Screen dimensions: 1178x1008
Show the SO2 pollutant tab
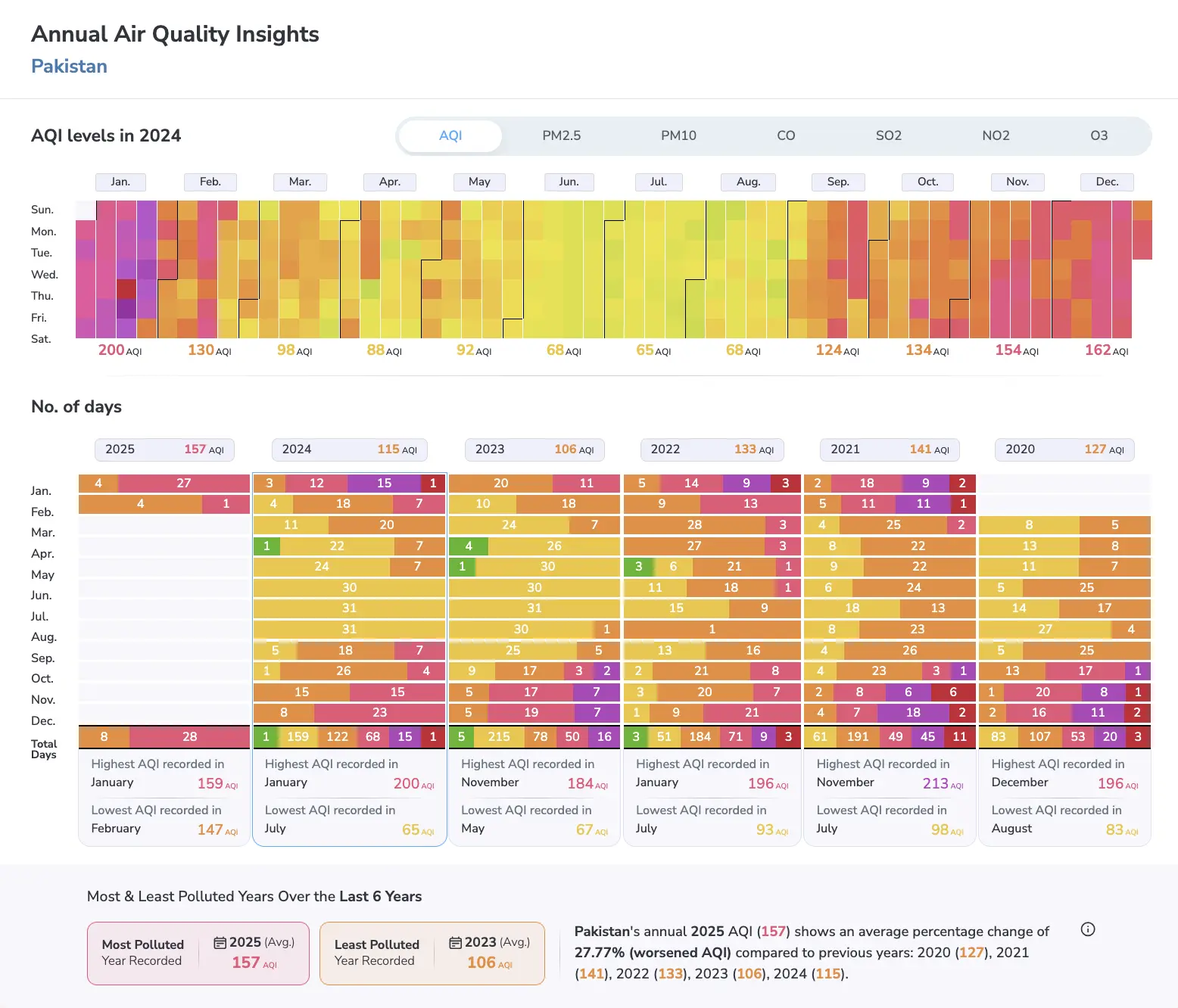click(x=889, y=135)
